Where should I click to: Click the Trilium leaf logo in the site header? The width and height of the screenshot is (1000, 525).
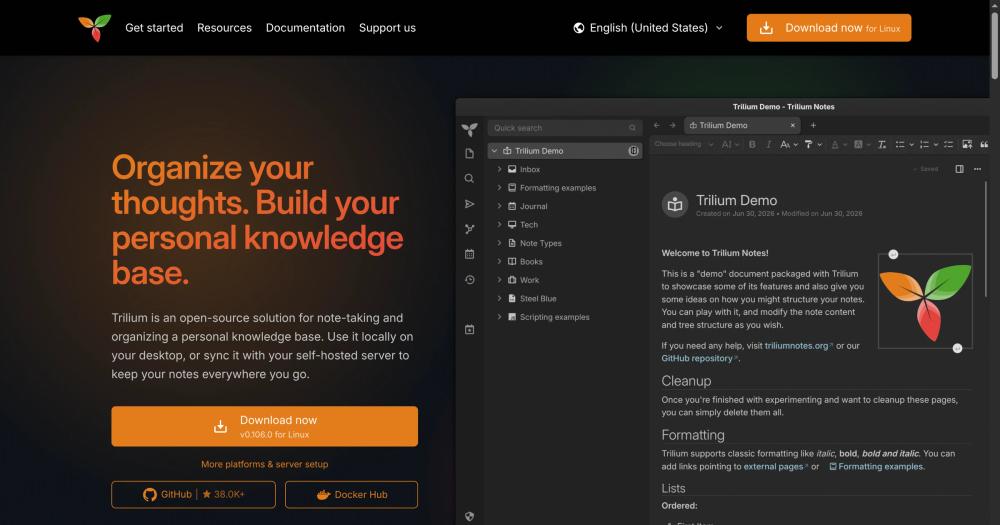point(94,27)
